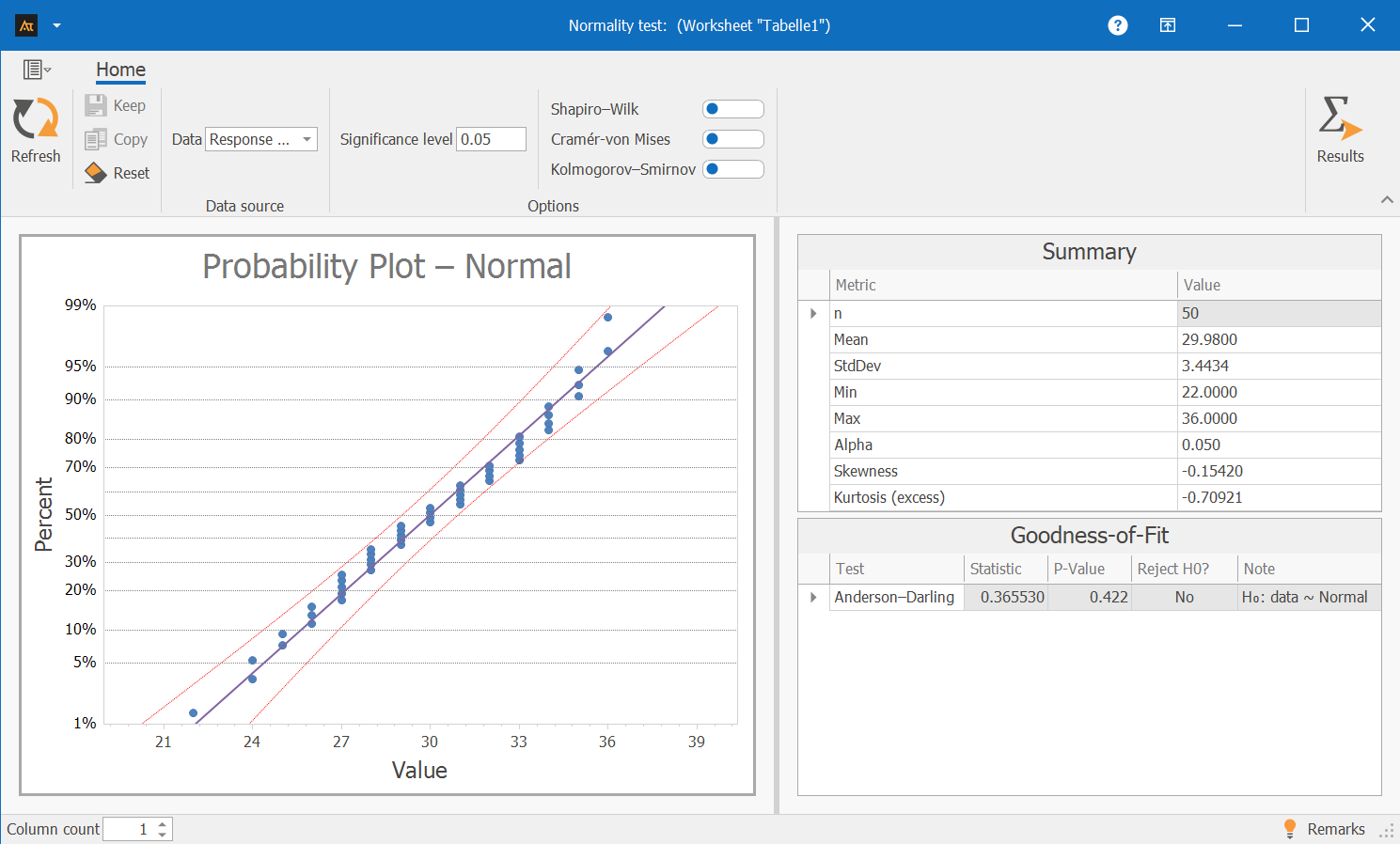The image size is (1400, 844).
Task: Click the Refresh results icon
Action: pyautogui.click(x=35, y=129)
